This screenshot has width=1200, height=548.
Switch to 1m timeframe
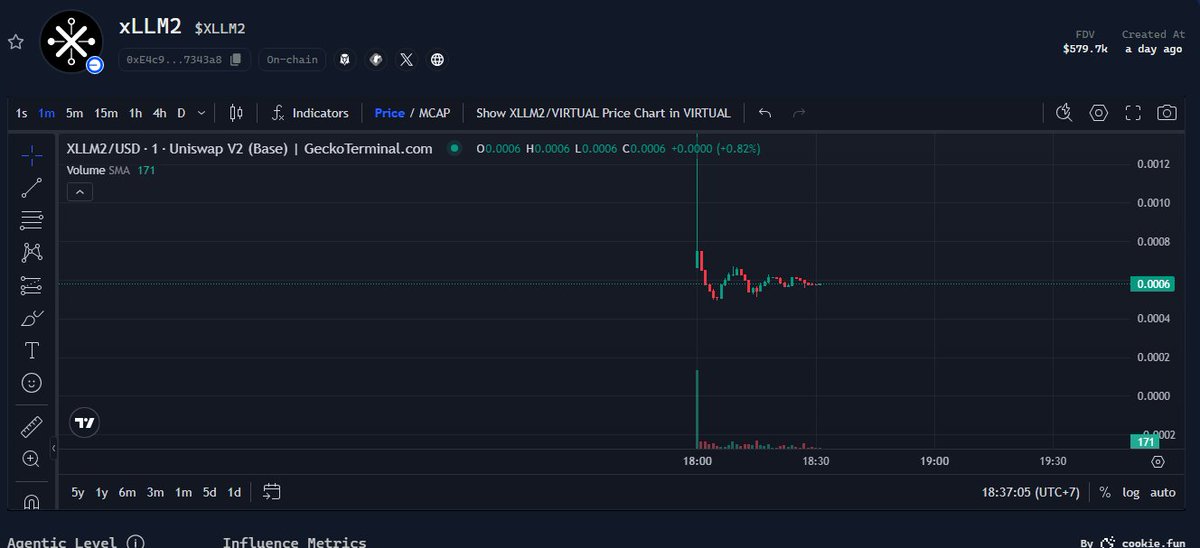pos(46,113)
